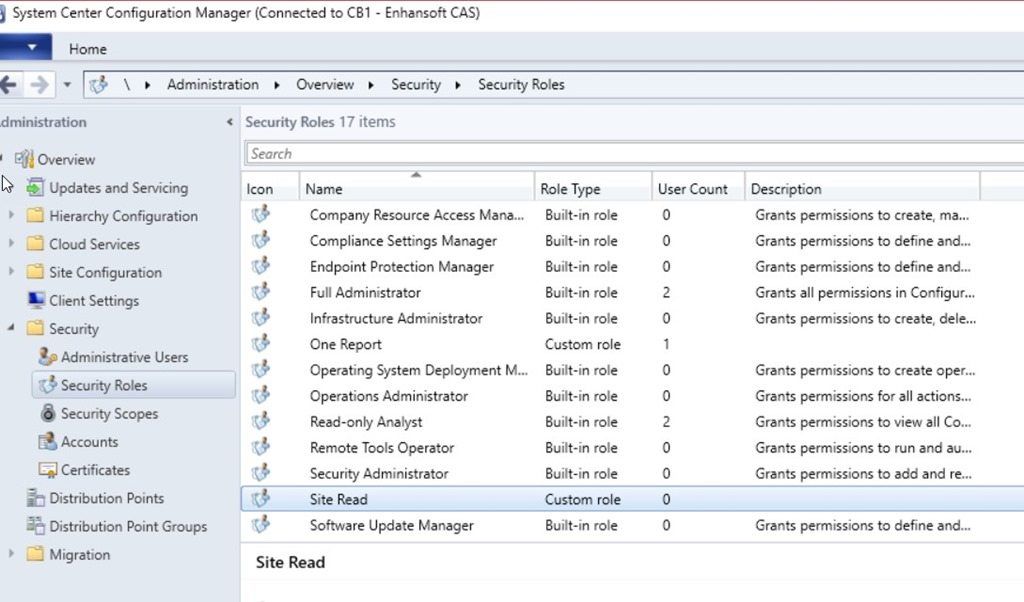Screen dimensions: 1024x602
Task: Open the blue application menu dropdown
Action: coord(26,48)
